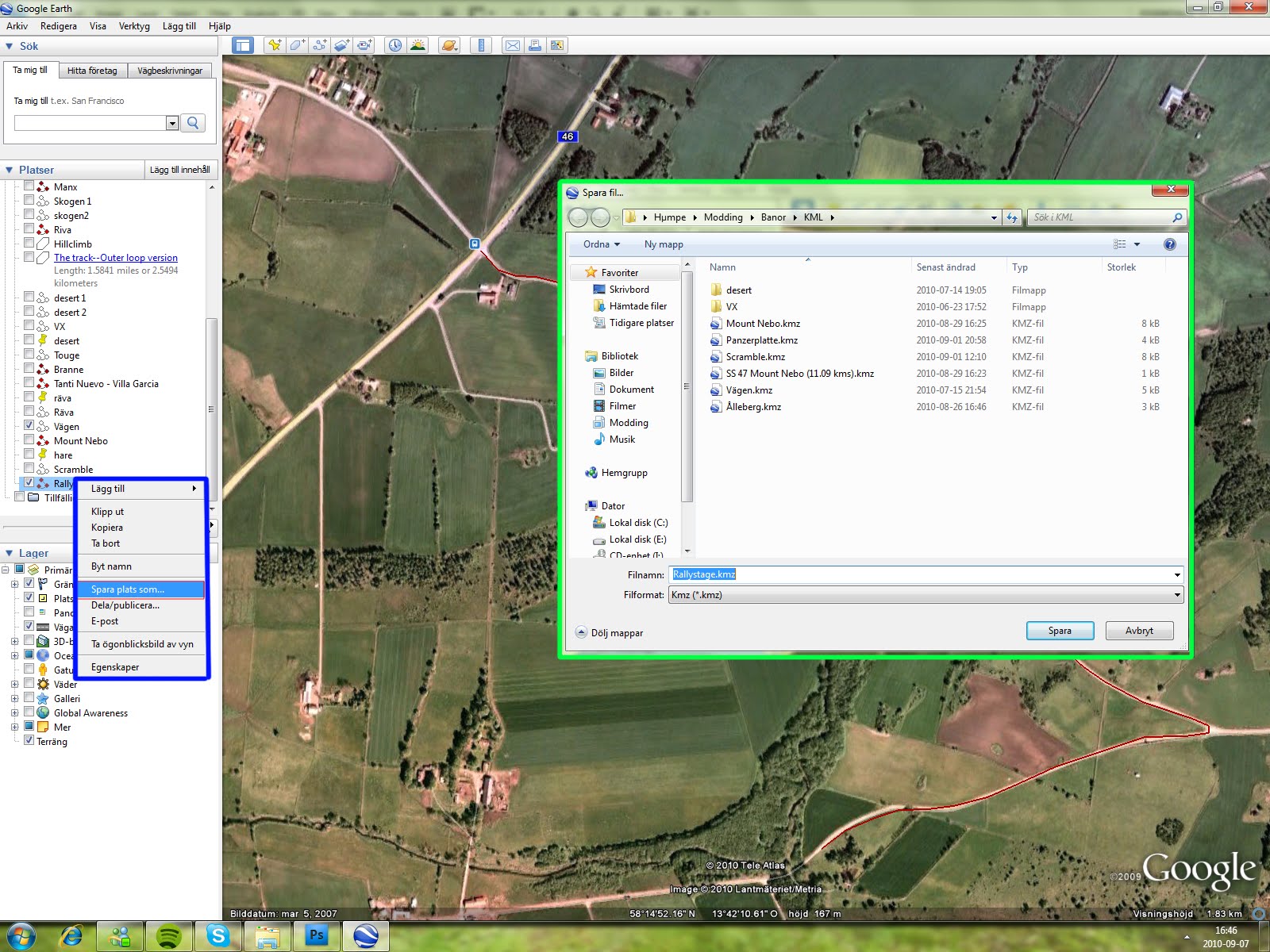
Task: Uncheck the Terräng layer checkbox
Action: pyautogui.click(x=29, y=741)
